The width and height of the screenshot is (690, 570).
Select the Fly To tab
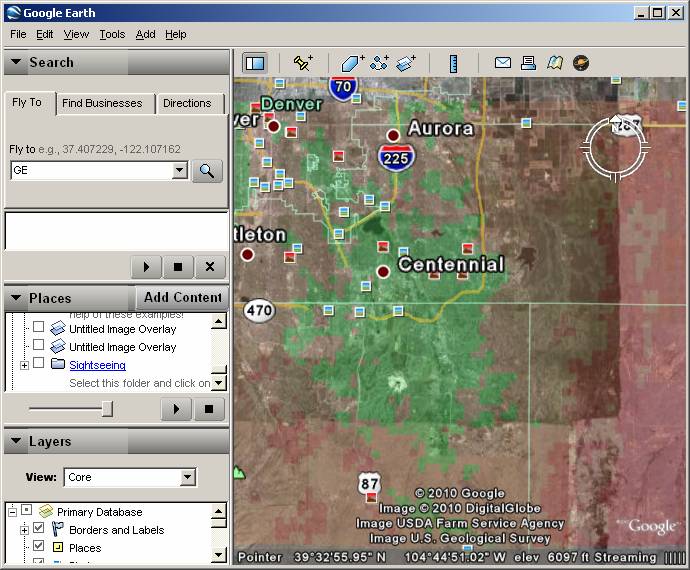tap(27, 103)
